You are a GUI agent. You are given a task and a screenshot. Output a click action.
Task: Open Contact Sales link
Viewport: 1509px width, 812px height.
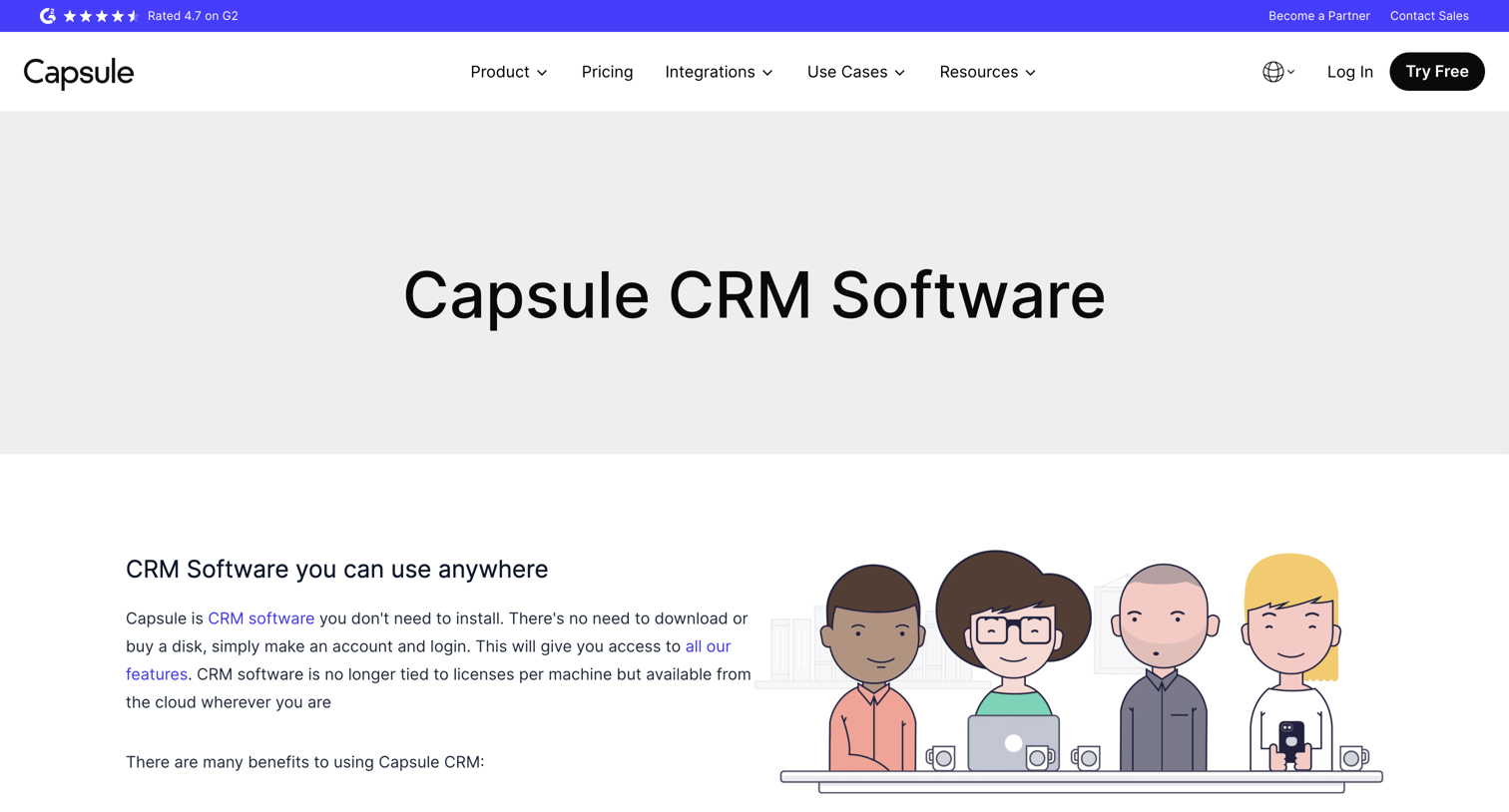(1428, 16)
